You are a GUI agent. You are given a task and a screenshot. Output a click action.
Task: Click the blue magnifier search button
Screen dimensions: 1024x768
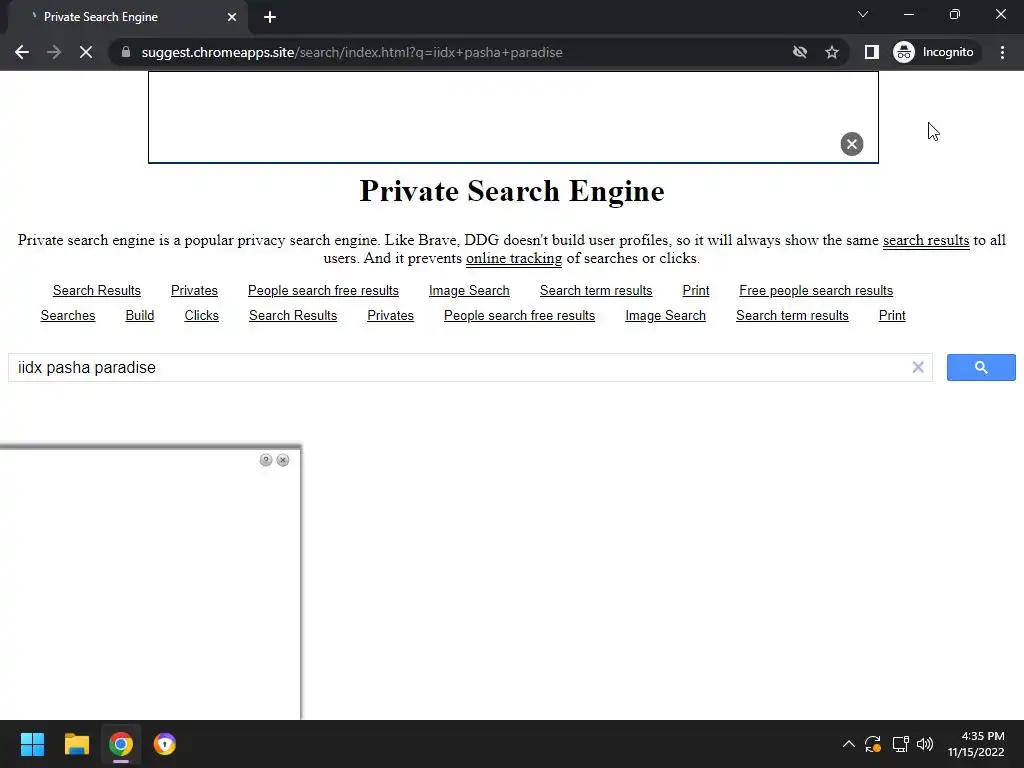point(981,367)
